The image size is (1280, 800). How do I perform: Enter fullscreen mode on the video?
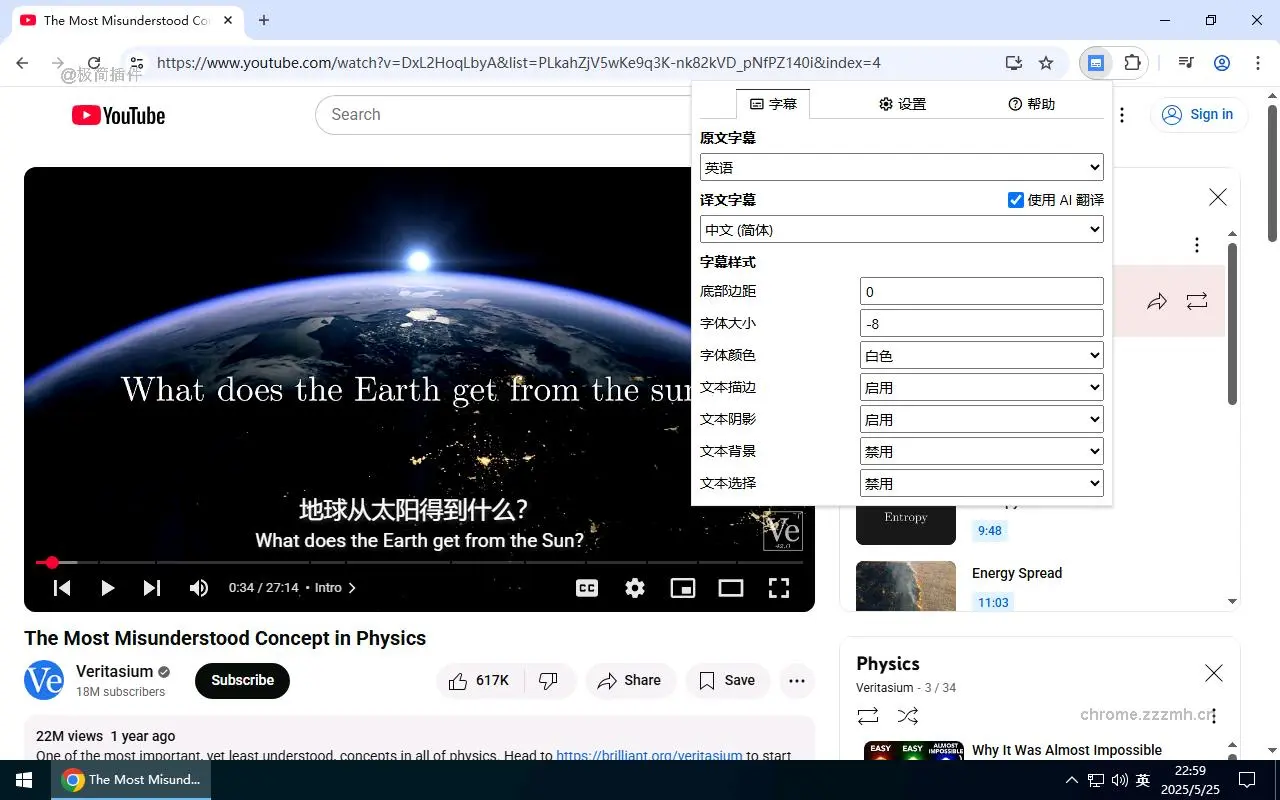(779, 588)
